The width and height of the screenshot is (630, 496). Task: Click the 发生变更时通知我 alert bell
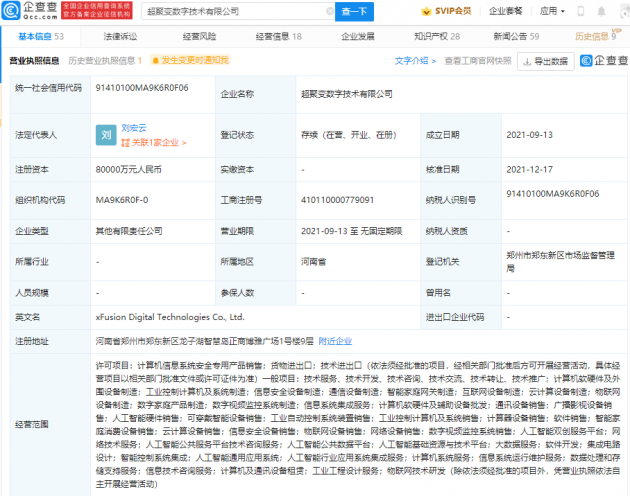(x=190, y=60)
